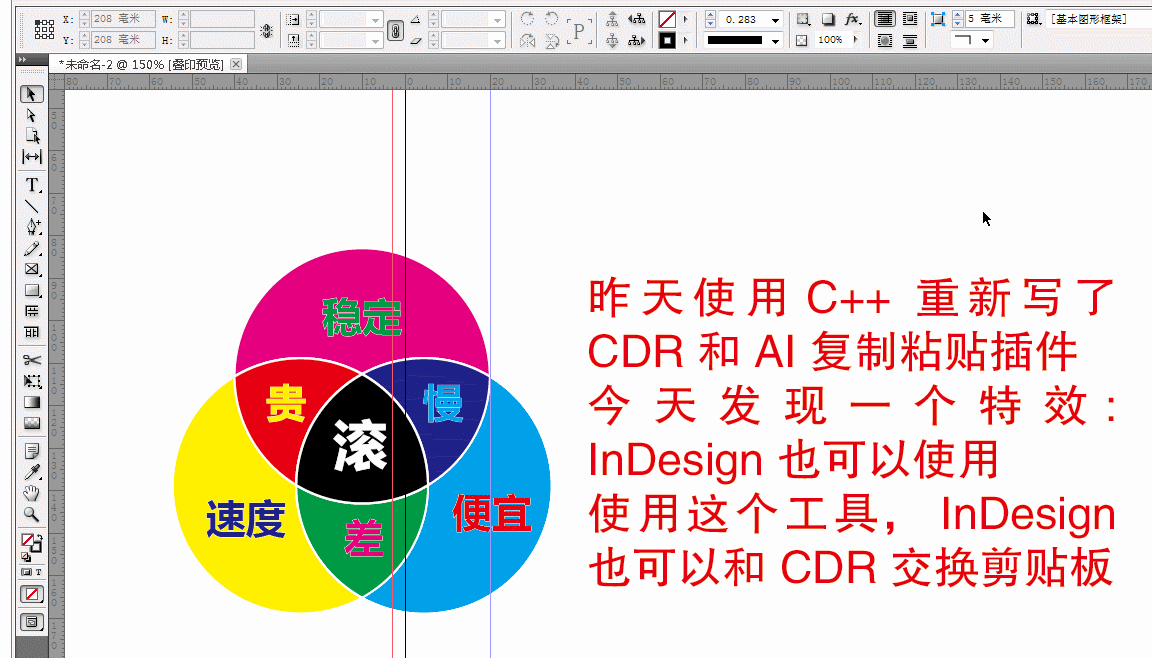Enable no text wrap option
Viewport: 1152px width, 658px height.
point(885,19)
